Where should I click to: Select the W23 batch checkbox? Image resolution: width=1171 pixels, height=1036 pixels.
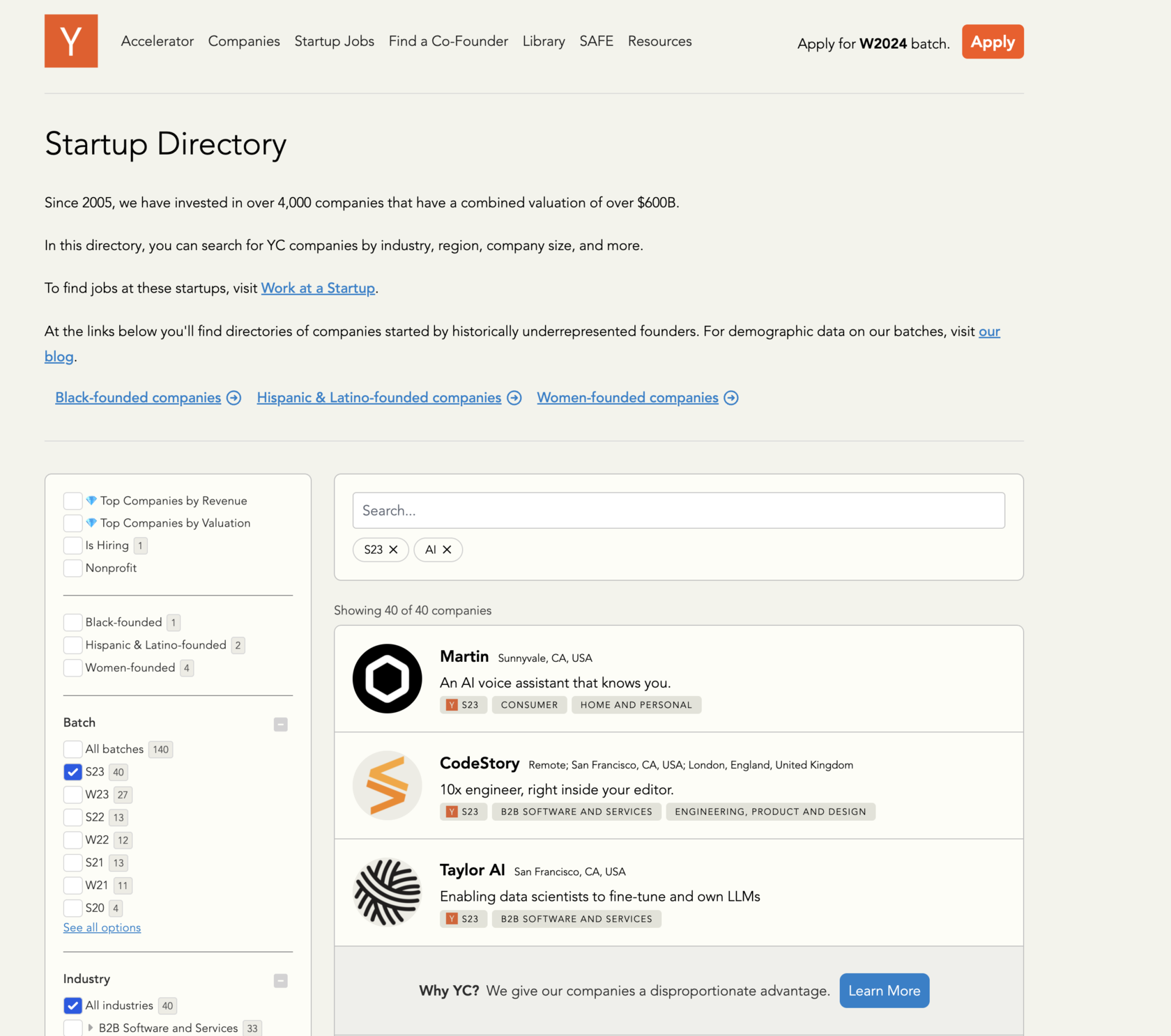[72, 794]
